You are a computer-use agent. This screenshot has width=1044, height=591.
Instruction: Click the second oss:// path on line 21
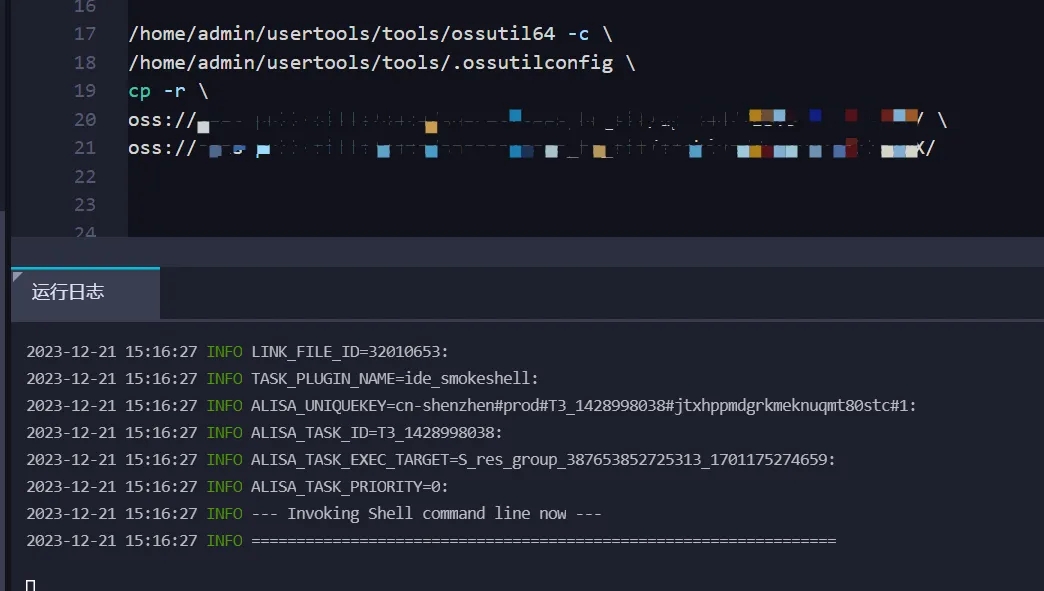[531, 148]
